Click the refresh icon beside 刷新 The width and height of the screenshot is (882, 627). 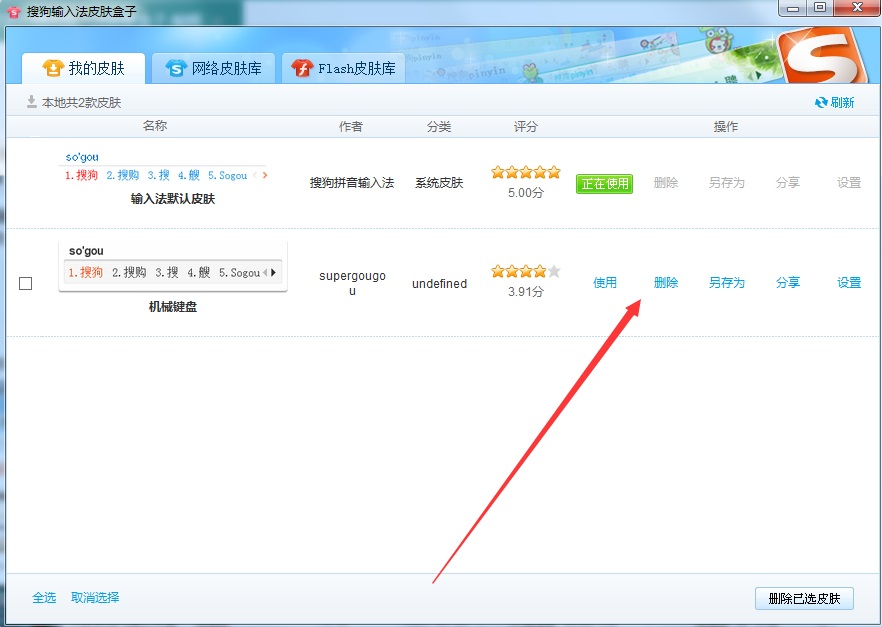pyautogui.click(x=821, y=102)
